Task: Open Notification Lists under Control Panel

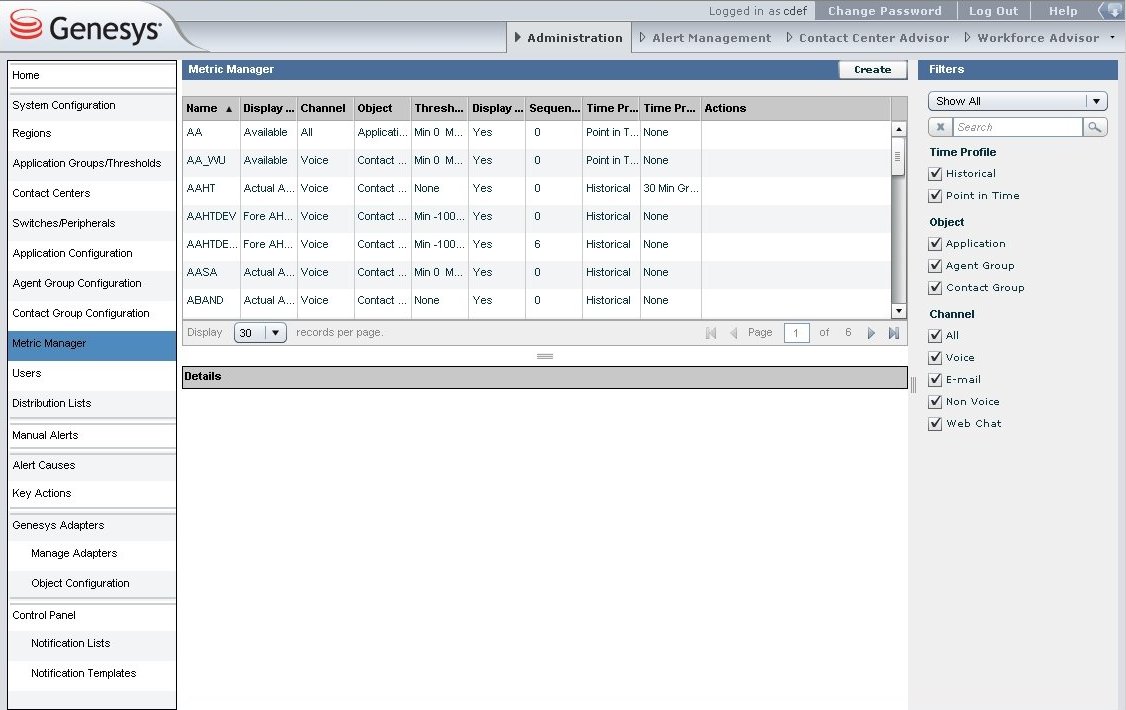Action: [x=92, y=643]
